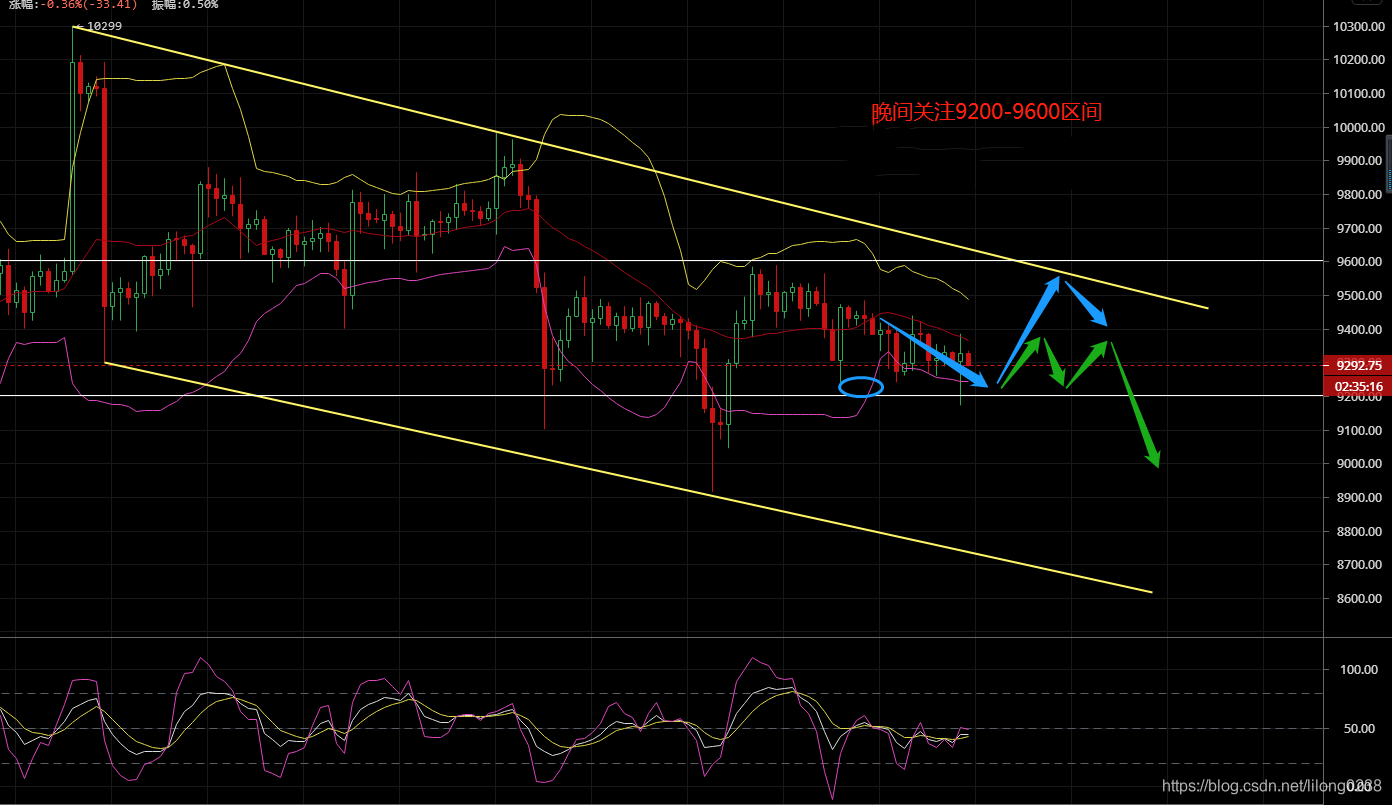
Task: Click the 10299 high price marker label
Action: click(x=103, y=26)
